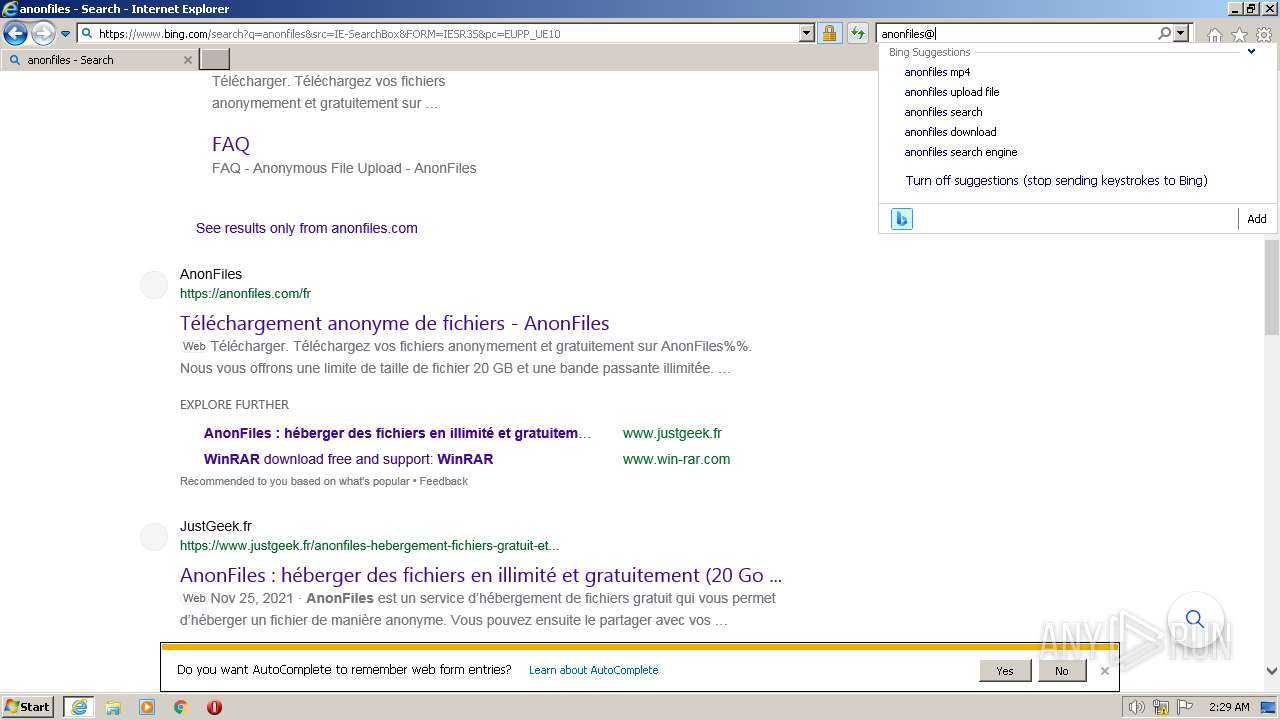Click Internet Explorer taskbar icon
The width and height of the screenshot is (1280, 720).
coord(79,707)
